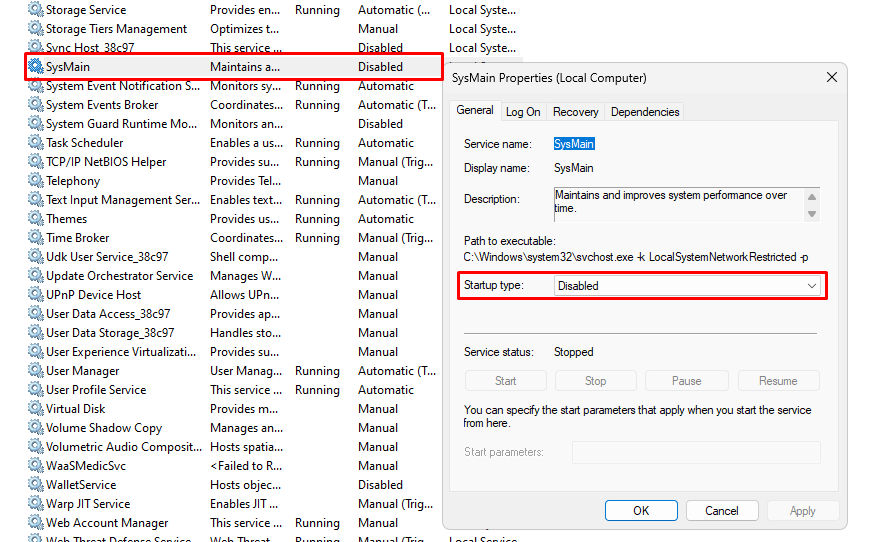Click the 'Manual (Trig...' cell of Time Broker

pos(396,237)
